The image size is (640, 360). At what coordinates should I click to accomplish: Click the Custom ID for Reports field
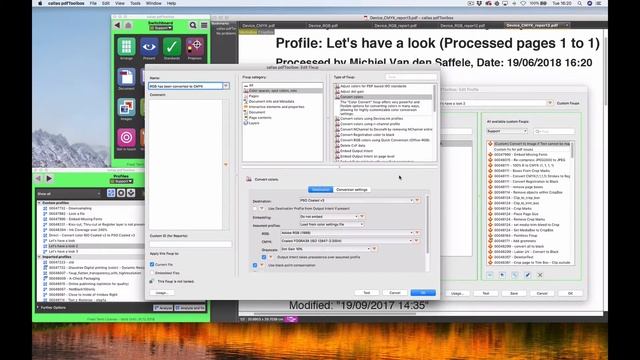(x=190, y=244)
